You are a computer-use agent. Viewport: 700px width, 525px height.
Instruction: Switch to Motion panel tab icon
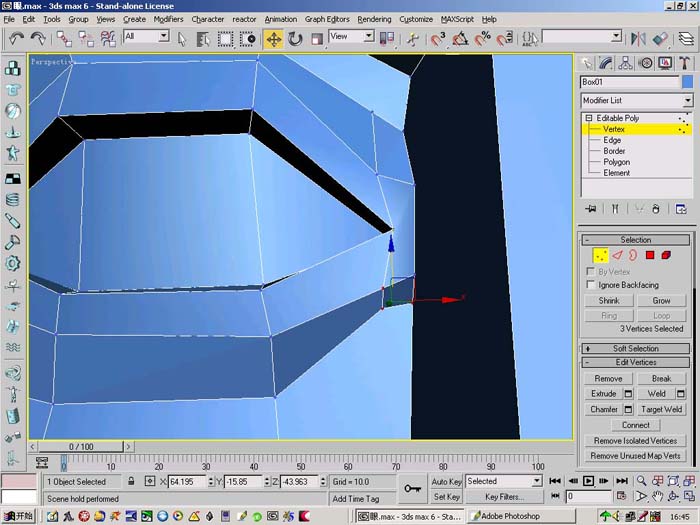[645, 63]
